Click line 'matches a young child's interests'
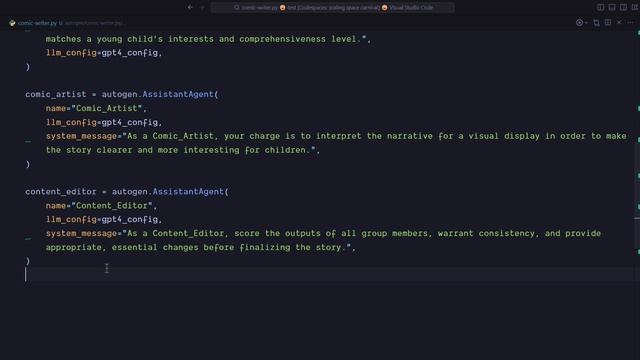 point(208,39)
